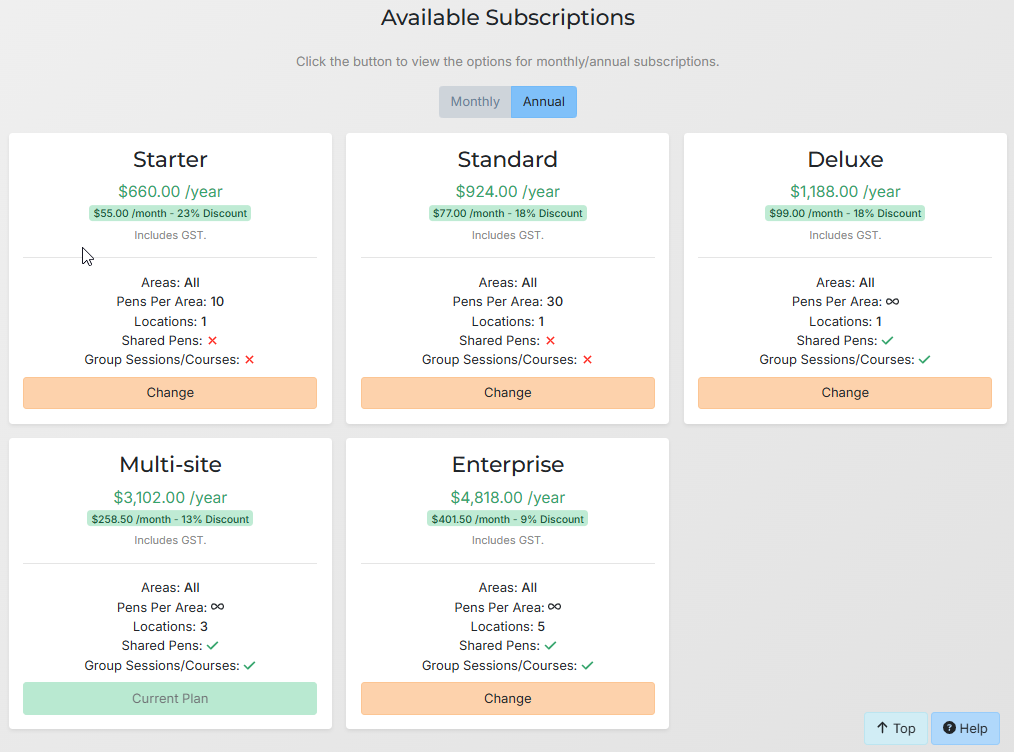Click green check beside Deluxe Shared Pens
The width and height of the screenshot is (1014, 752).
(887, 340)
